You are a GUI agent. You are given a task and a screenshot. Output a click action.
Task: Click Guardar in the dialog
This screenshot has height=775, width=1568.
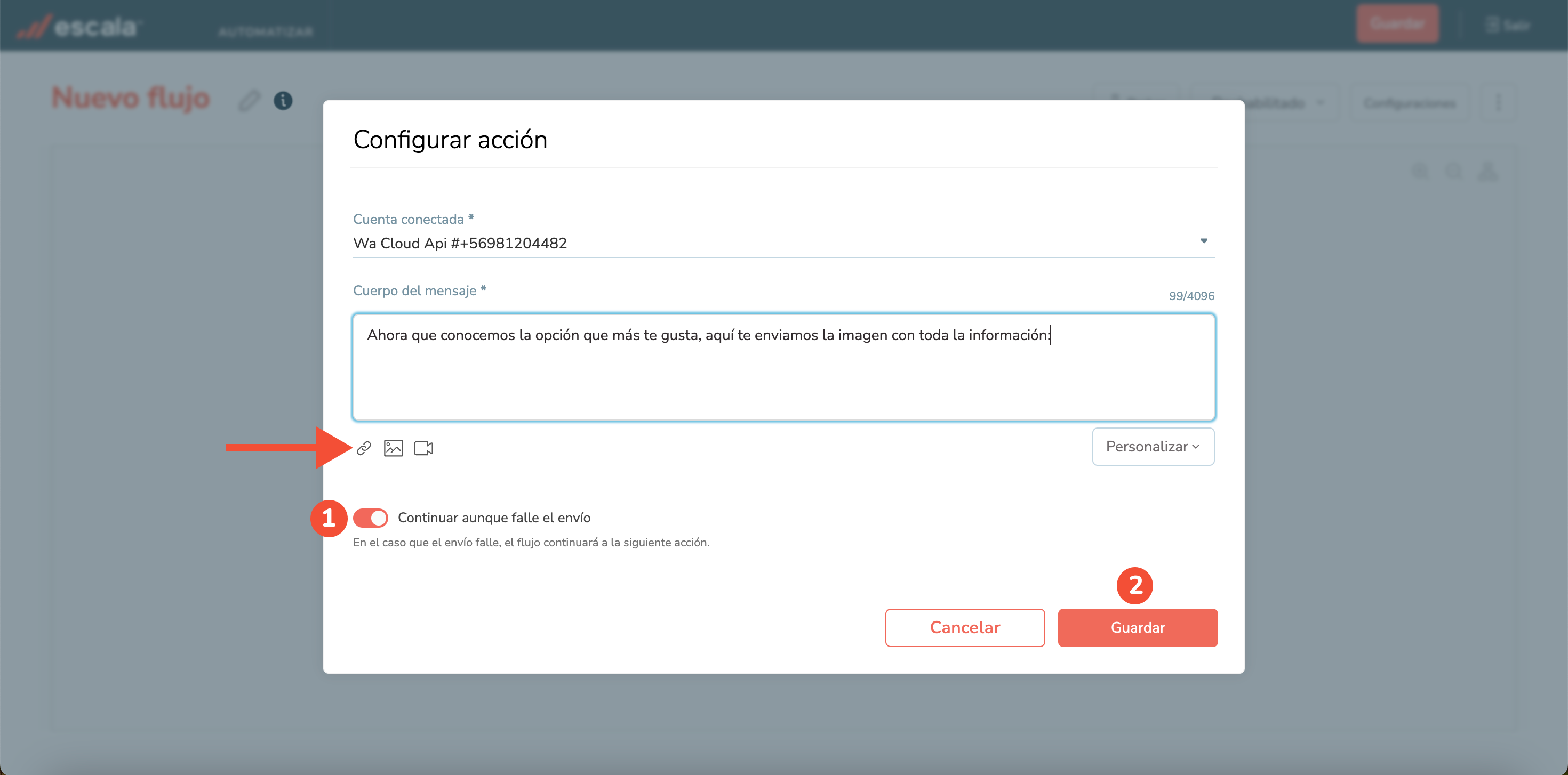[x=1137, y=627]
